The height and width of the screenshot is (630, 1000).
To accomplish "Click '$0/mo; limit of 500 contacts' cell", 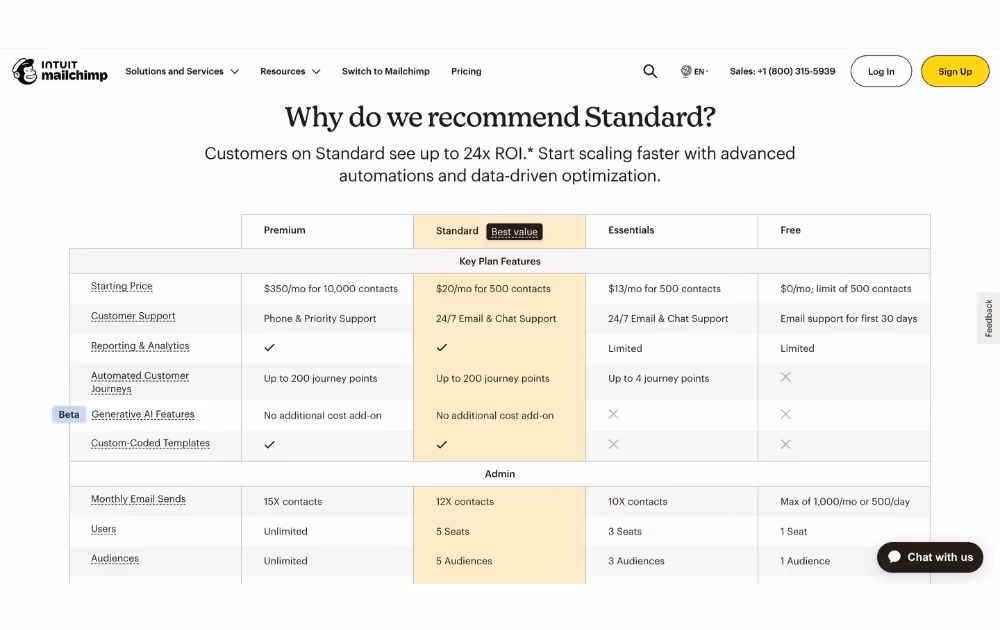I will pyautogui.click(x=846, y=289).
